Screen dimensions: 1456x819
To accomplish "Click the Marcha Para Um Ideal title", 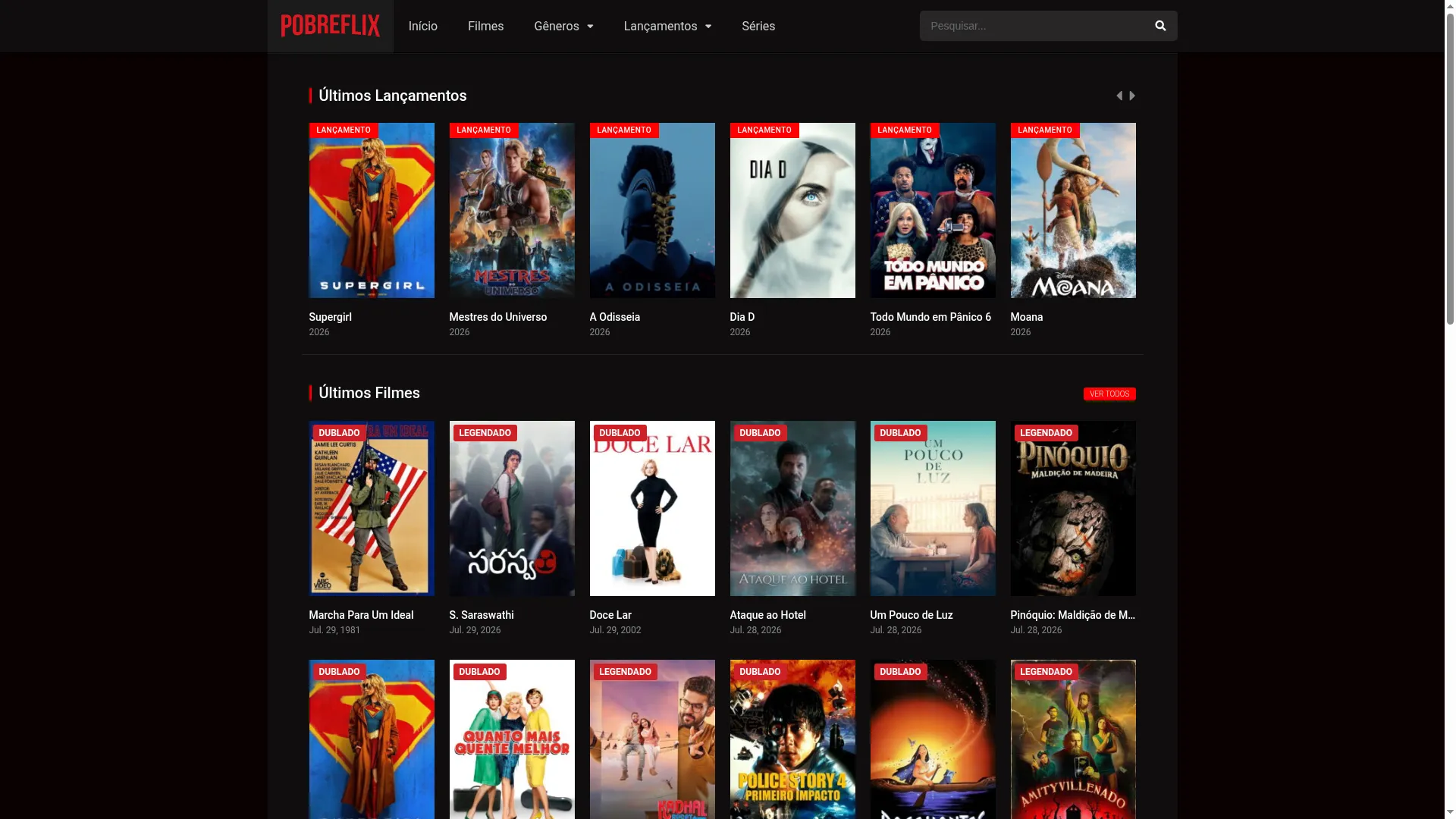I will 361,615.
